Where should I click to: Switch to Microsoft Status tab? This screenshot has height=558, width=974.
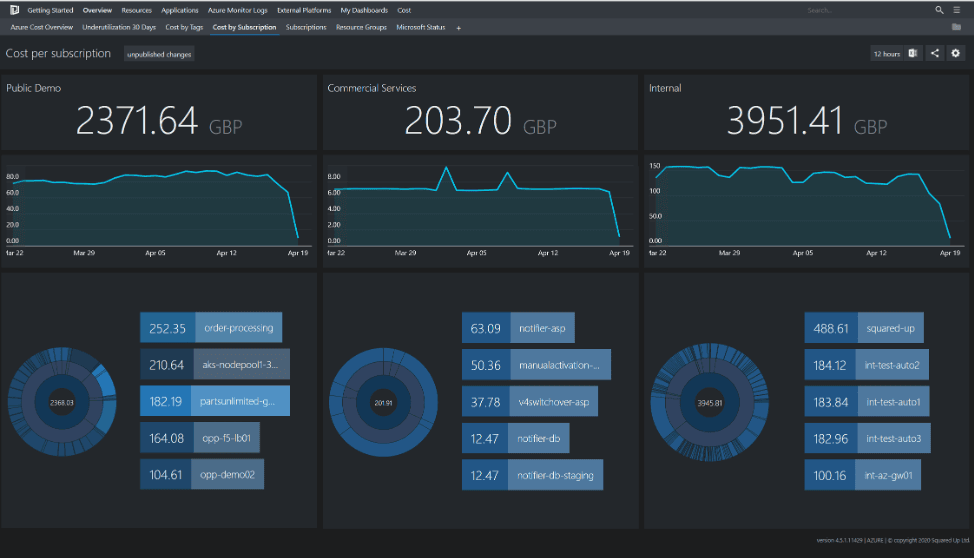(x=421, y=27)
